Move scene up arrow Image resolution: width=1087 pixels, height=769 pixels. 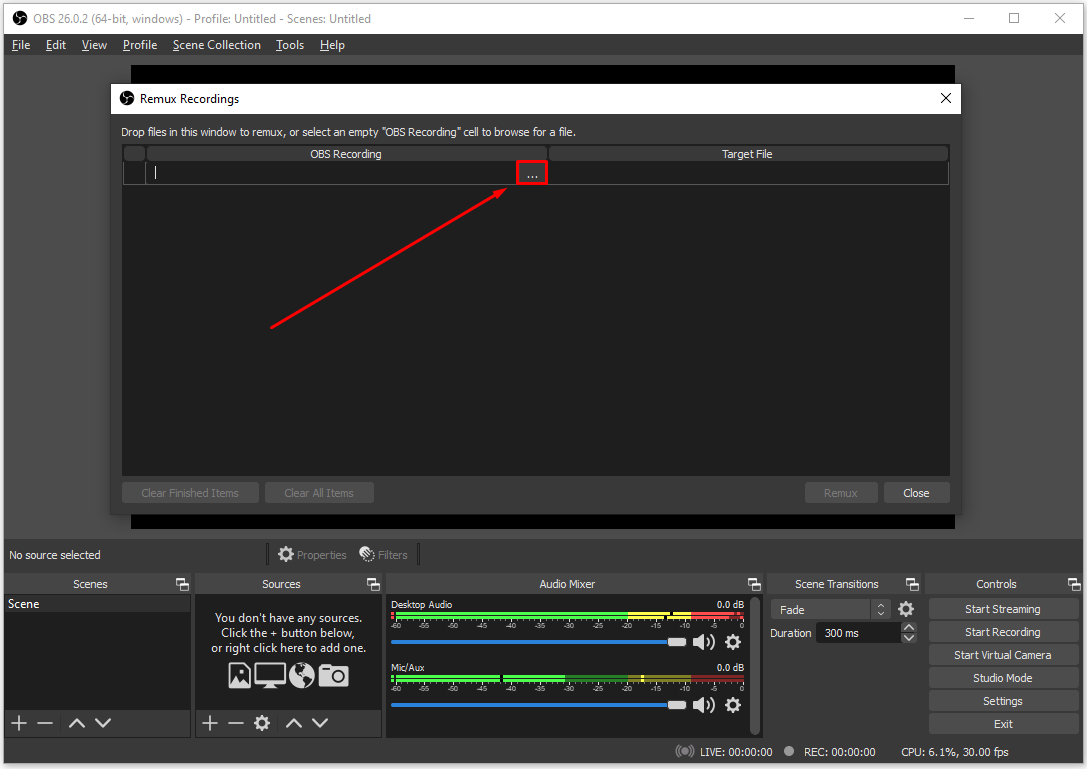coord(77,723)
